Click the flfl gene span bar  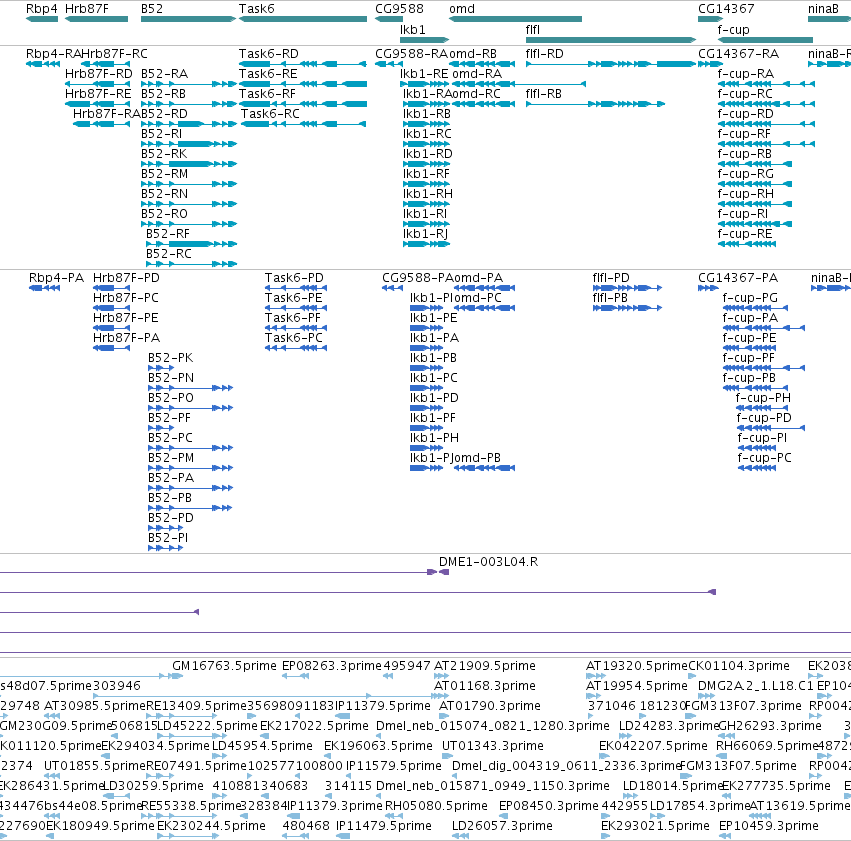(611, 40)
